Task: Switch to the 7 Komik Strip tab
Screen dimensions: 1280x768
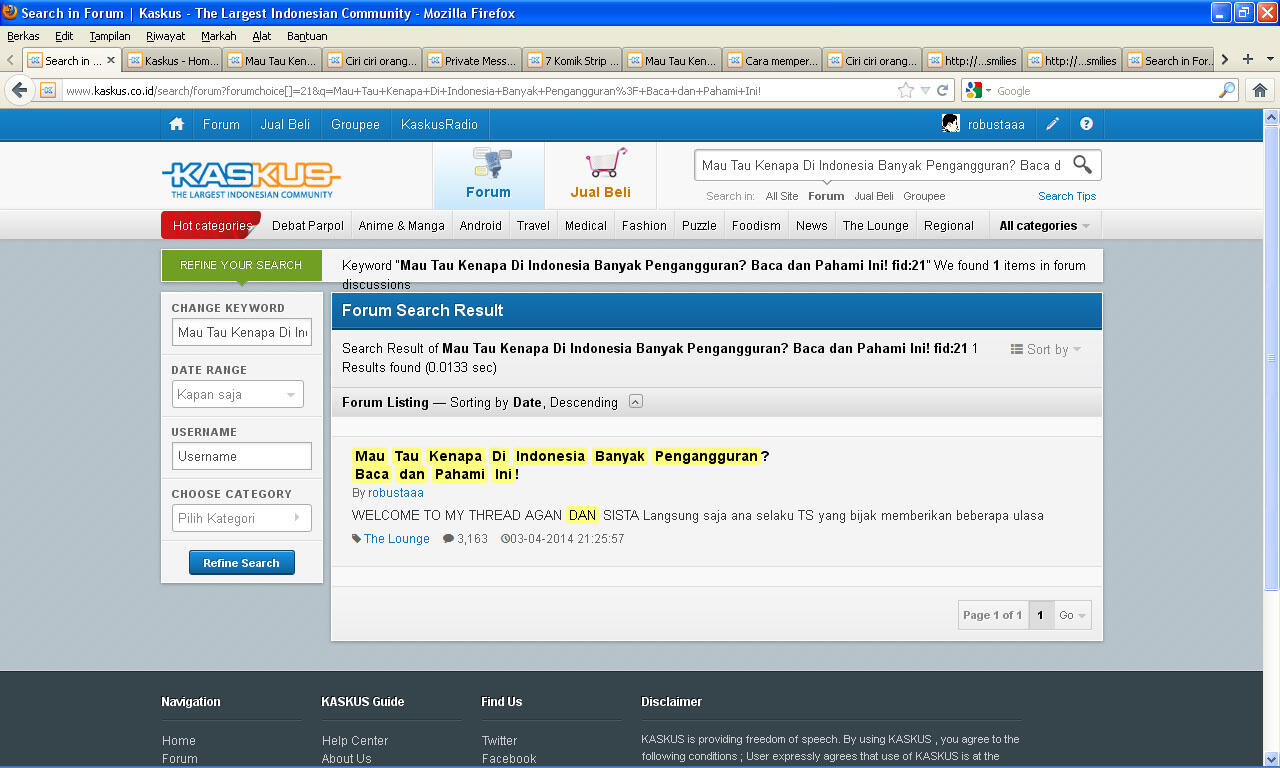Action: point(572,60)
